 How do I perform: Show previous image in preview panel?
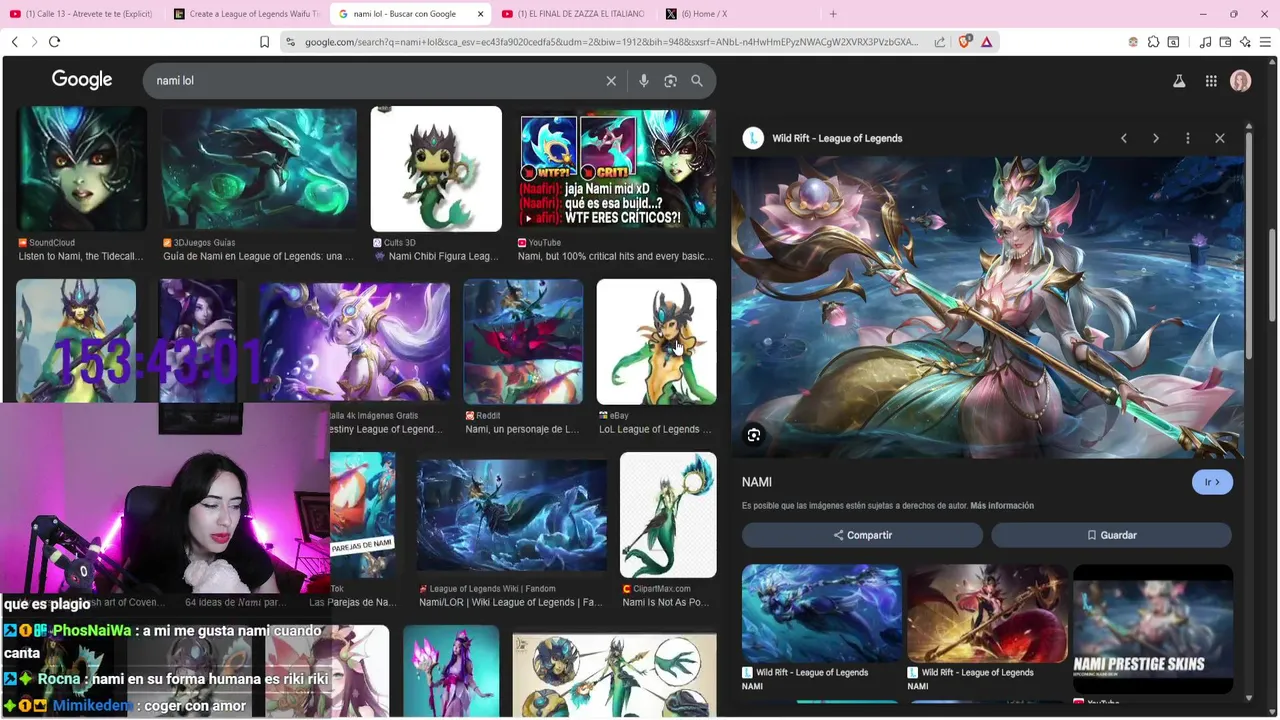click(1123, 138)
